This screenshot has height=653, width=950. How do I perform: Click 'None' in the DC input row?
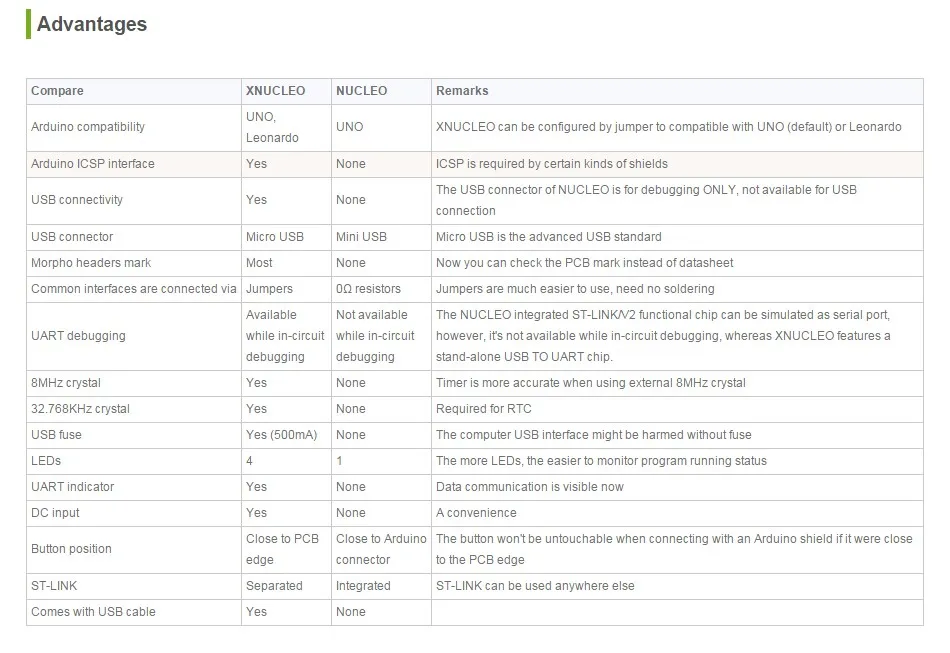click(351, 514)
